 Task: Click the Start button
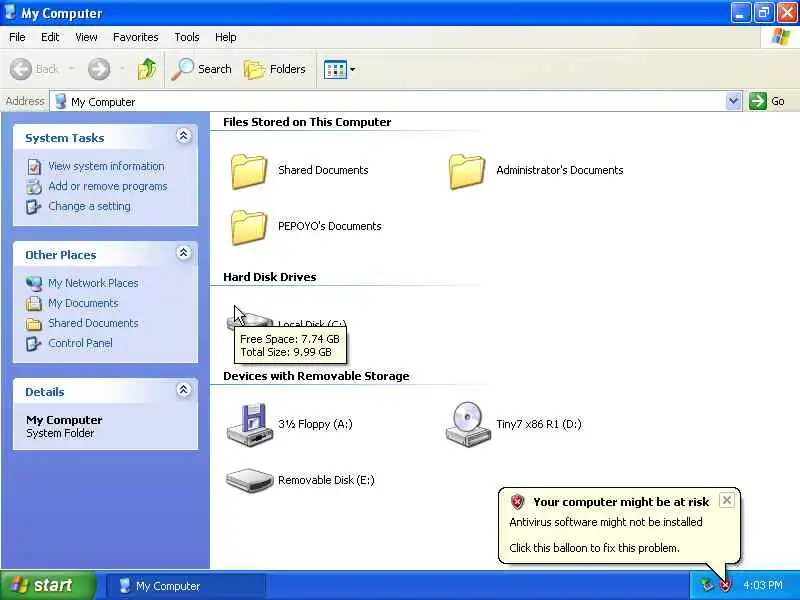(x=47, y=585)
